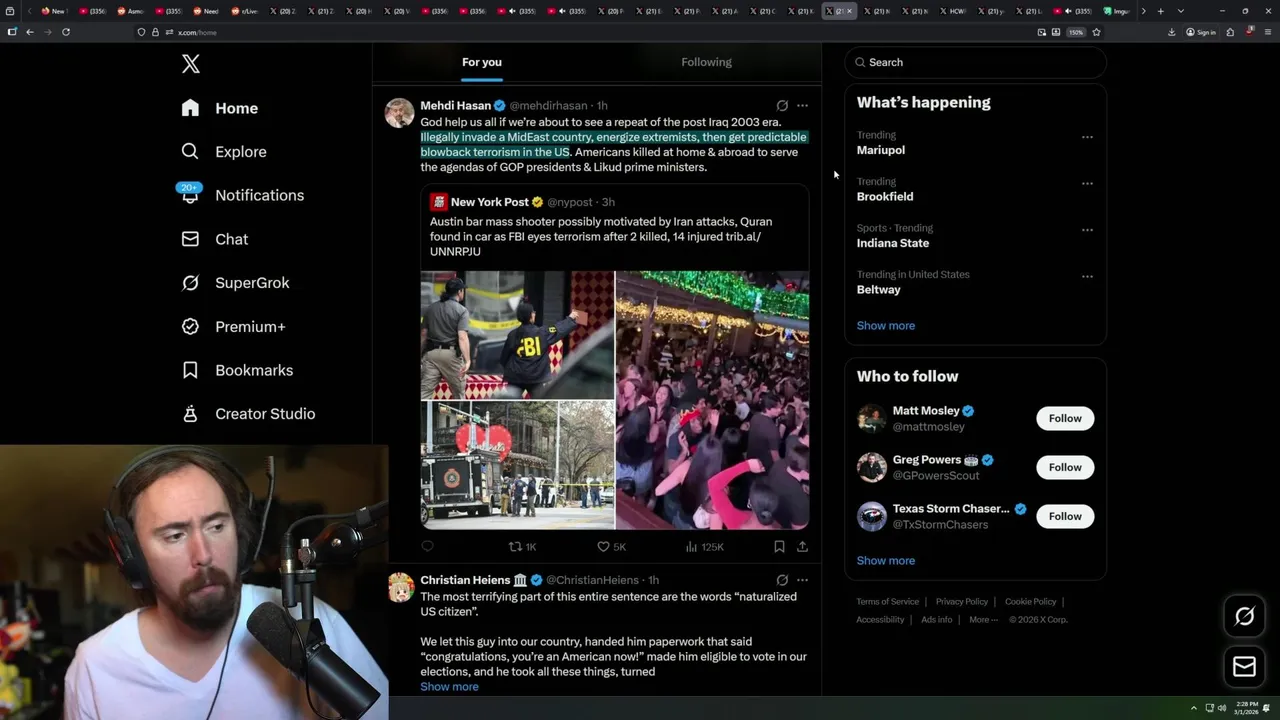Screen dimensions: 1280x720
Task: Open Mehdi Hasan's profile avatar
Action: 400,113
